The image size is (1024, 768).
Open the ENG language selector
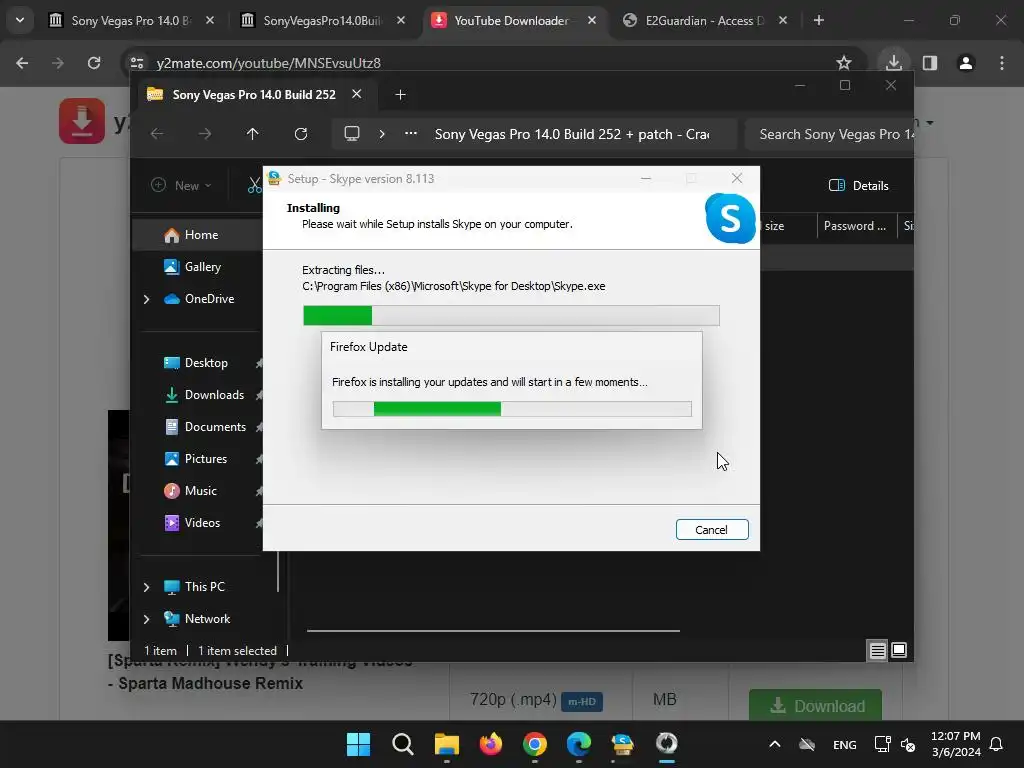(x=844, y=744)
